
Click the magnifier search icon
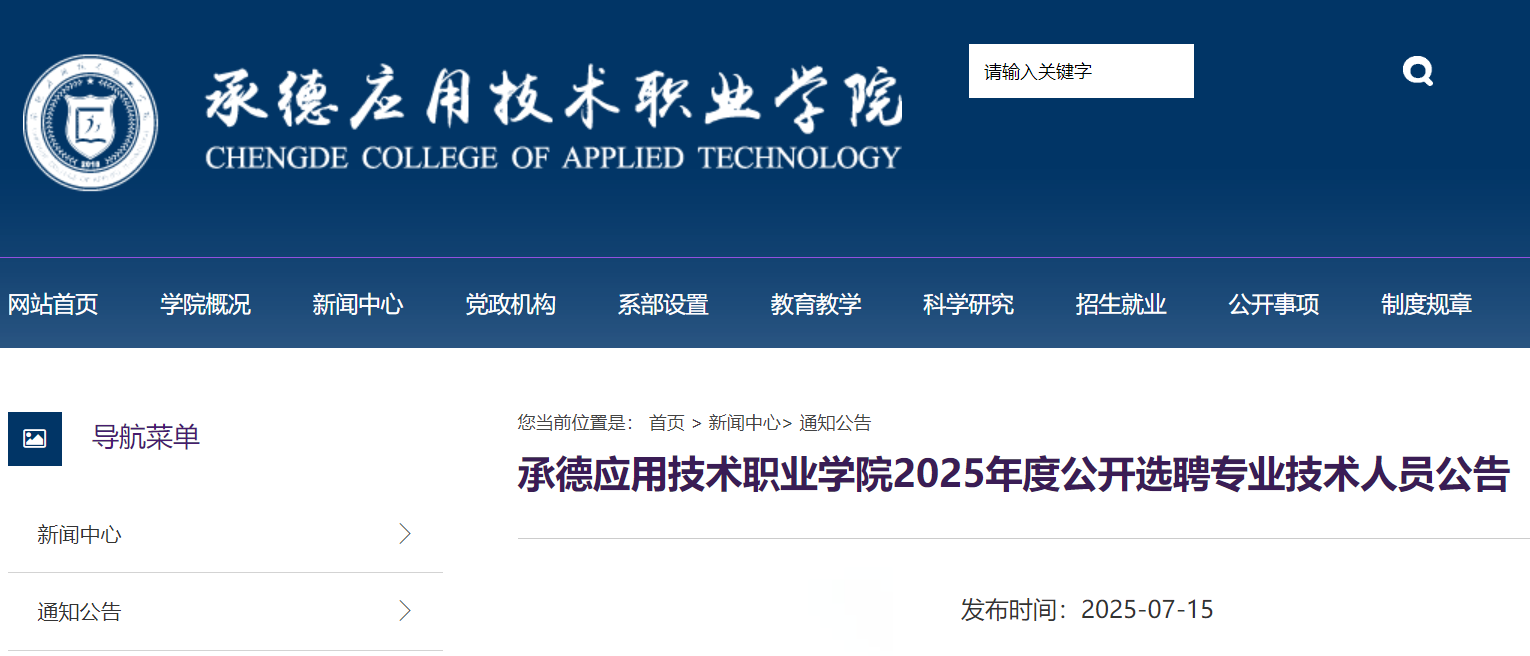coord(1418,71)
